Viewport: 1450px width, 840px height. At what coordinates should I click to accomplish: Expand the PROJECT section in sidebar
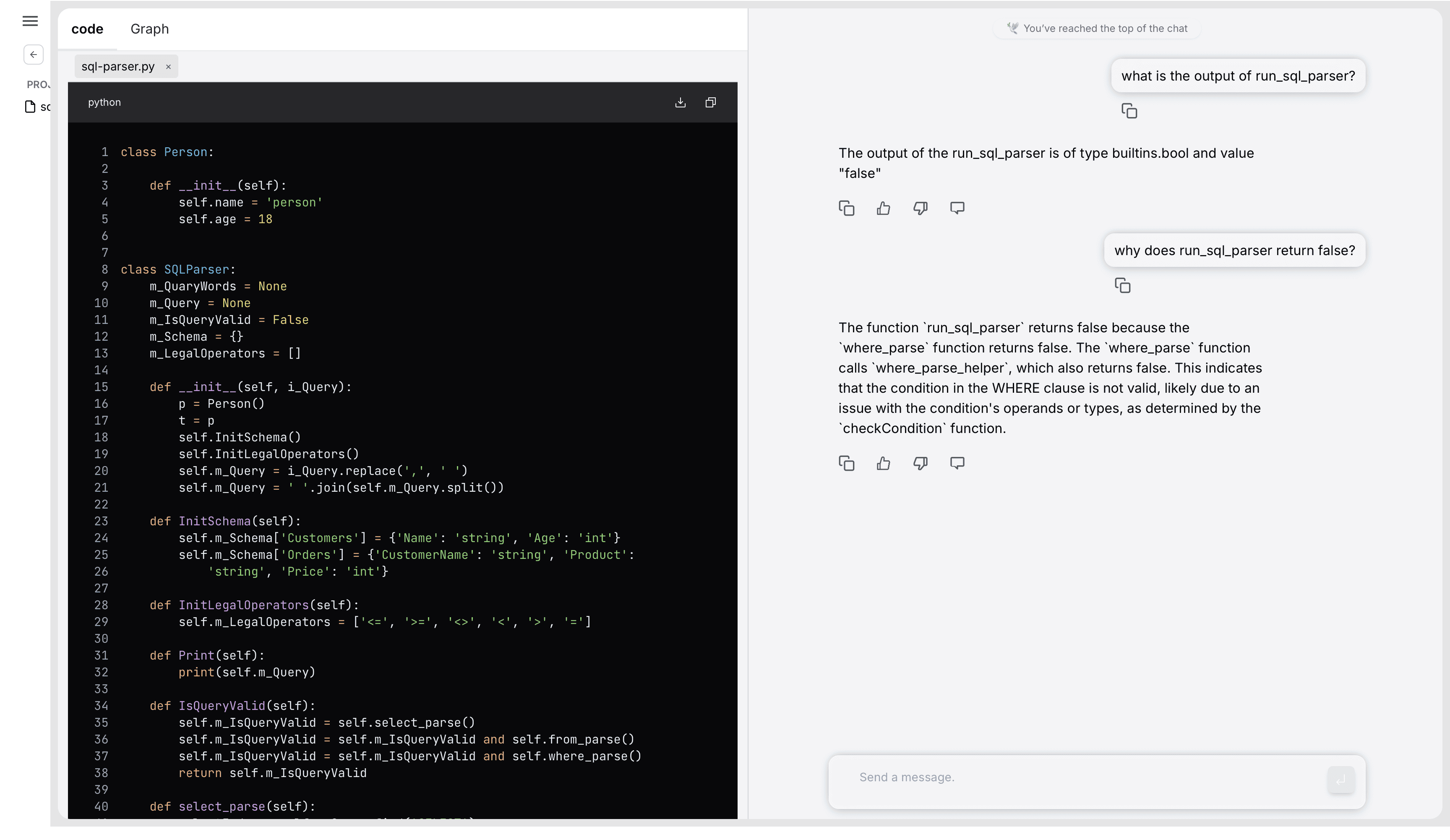tap(38, 84)
